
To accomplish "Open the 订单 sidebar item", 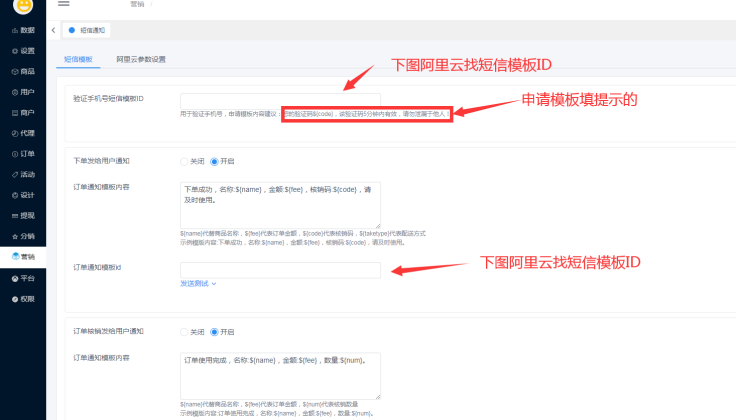I will click(23, 154).
